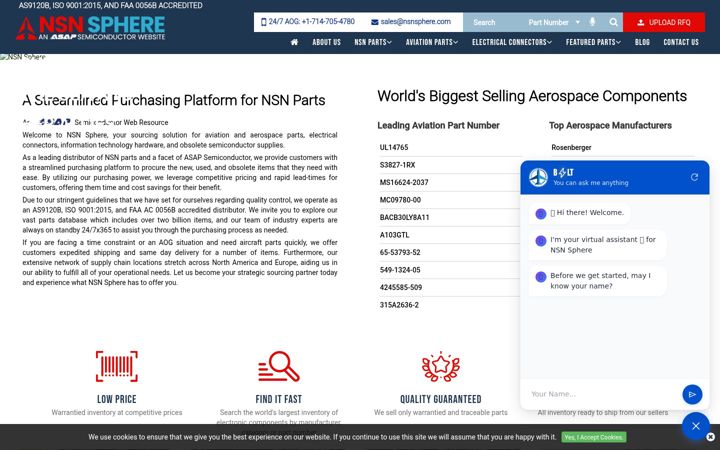Click the Low Price barcode icon
The width and height of the screenshot is (720, 450).
coord(117,366)
